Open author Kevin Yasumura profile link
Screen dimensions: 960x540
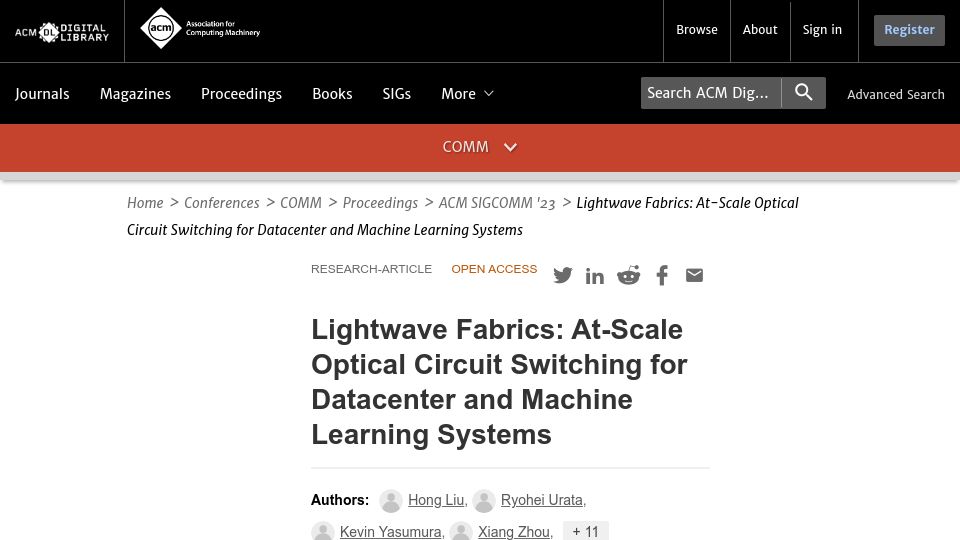click(391, 532)
